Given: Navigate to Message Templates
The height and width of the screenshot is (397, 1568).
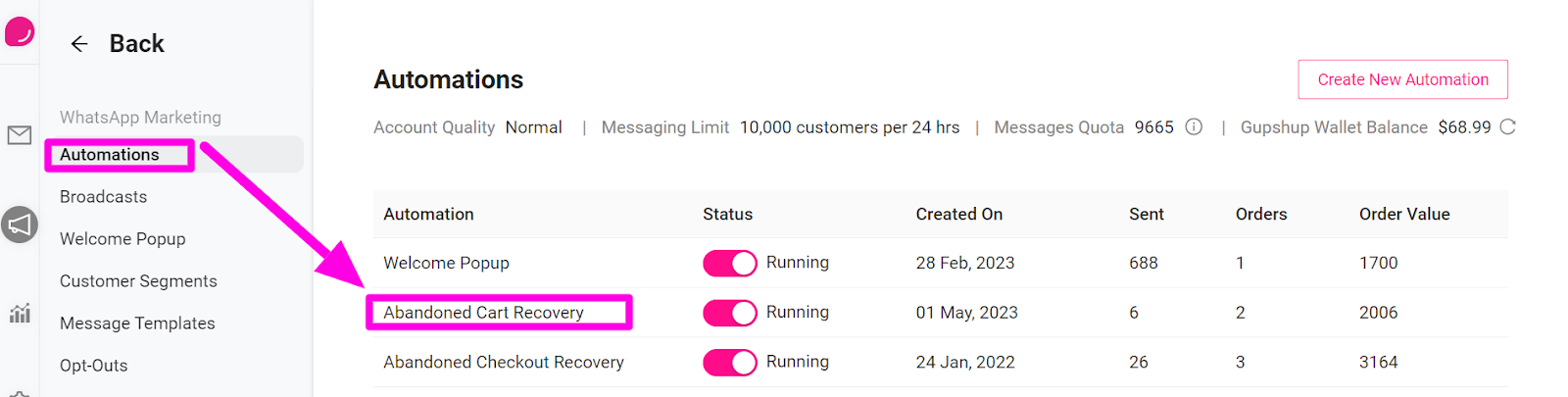Looking at the screenshot, I should [x=137, y=323].
